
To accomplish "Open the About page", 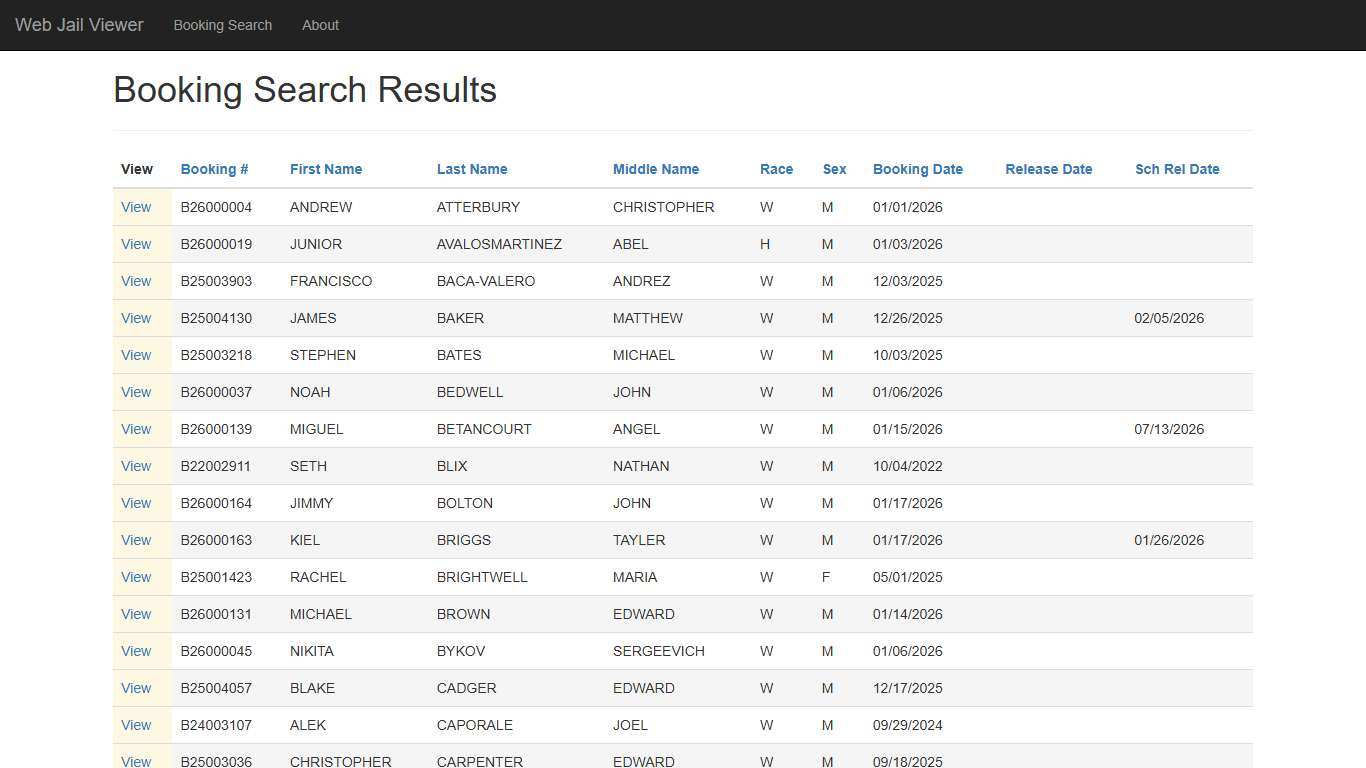I will pyautogui.click(x=320, y=25).
